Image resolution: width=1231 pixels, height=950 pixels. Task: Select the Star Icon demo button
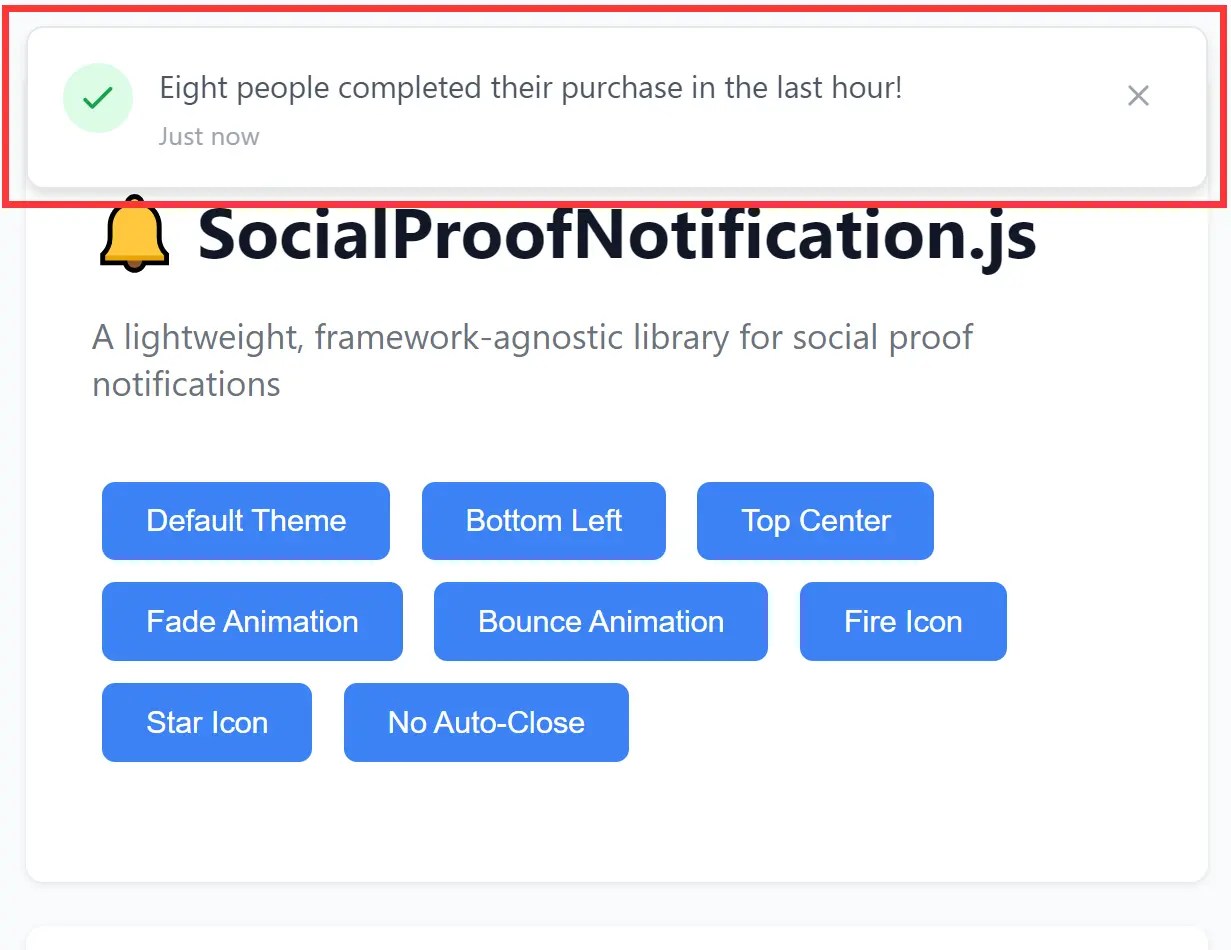click(206, 722)
